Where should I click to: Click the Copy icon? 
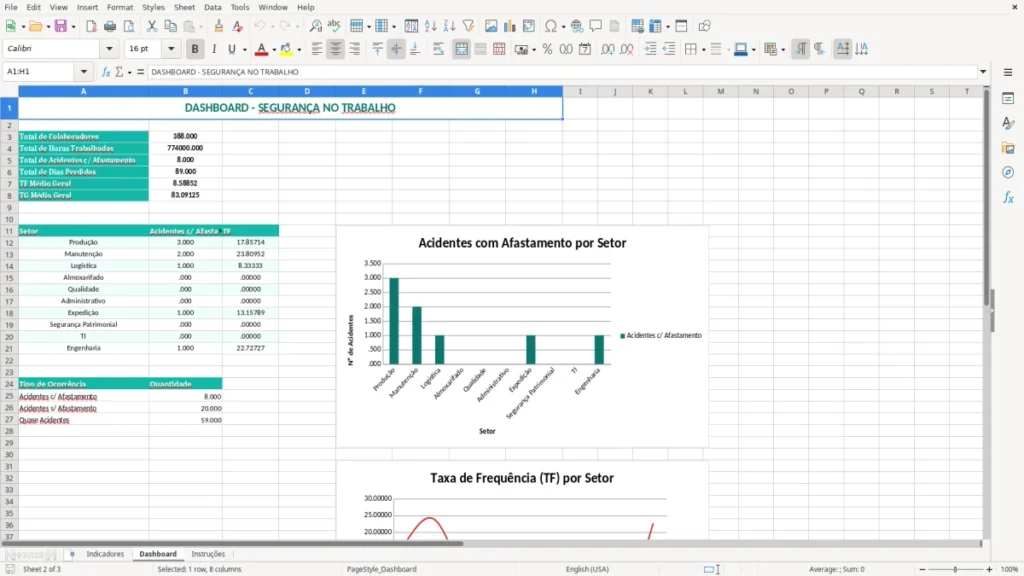pos(170,26)
